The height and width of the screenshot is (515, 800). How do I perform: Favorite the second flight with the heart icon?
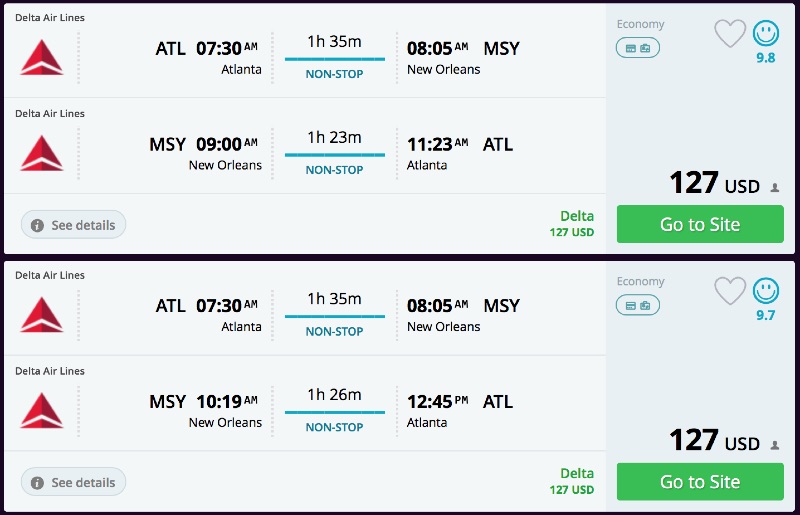pos(730,291)
